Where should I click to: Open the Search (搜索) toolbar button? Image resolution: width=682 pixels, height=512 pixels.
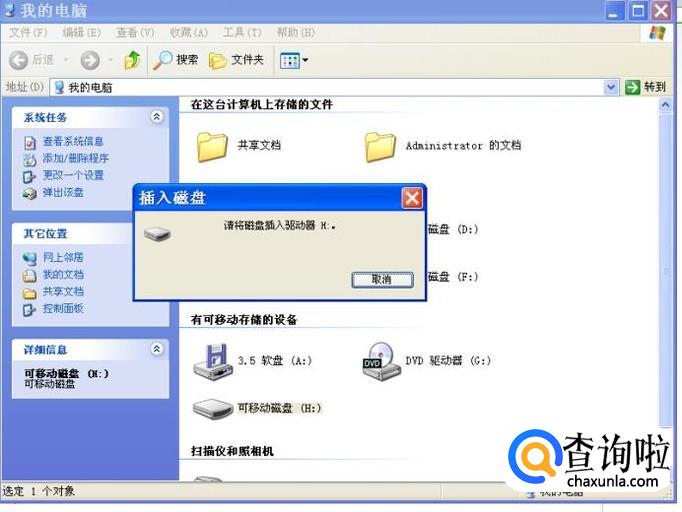click(x=175, y=60)
